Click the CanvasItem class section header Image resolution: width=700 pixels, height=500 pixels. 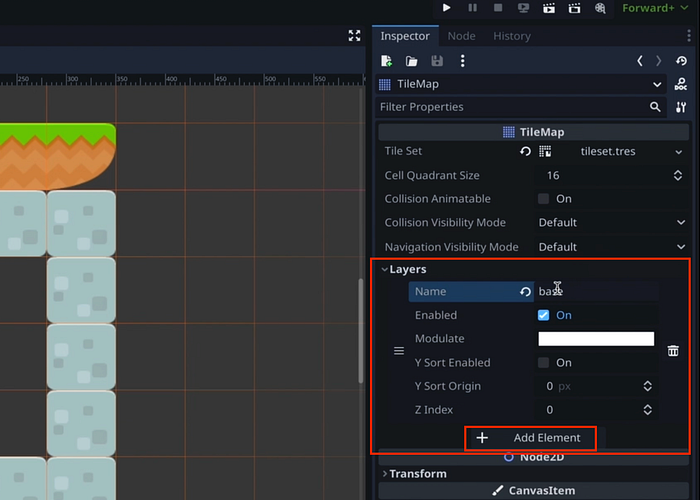[x=533, y=491]
